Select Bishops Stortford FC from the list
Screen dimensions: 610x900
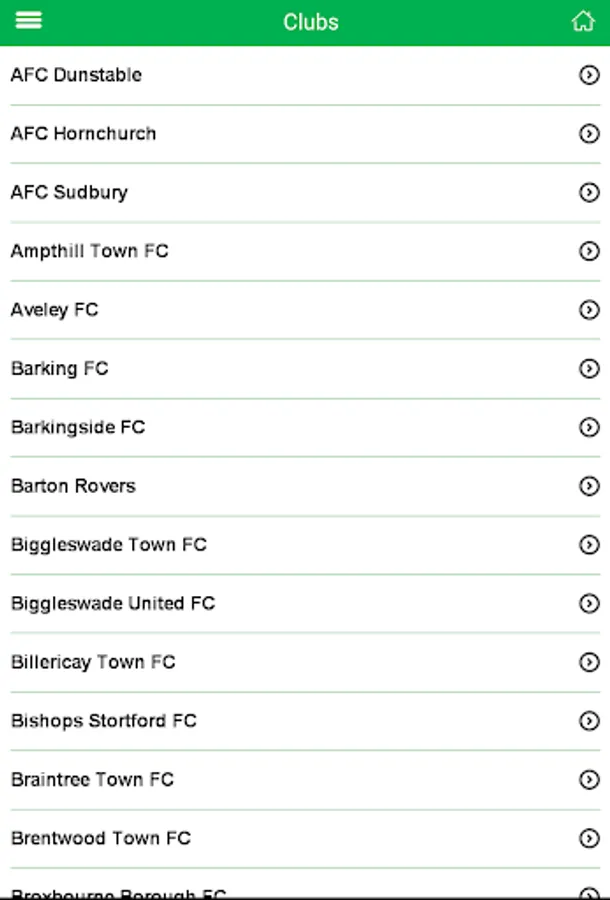(x=104, y=721)
